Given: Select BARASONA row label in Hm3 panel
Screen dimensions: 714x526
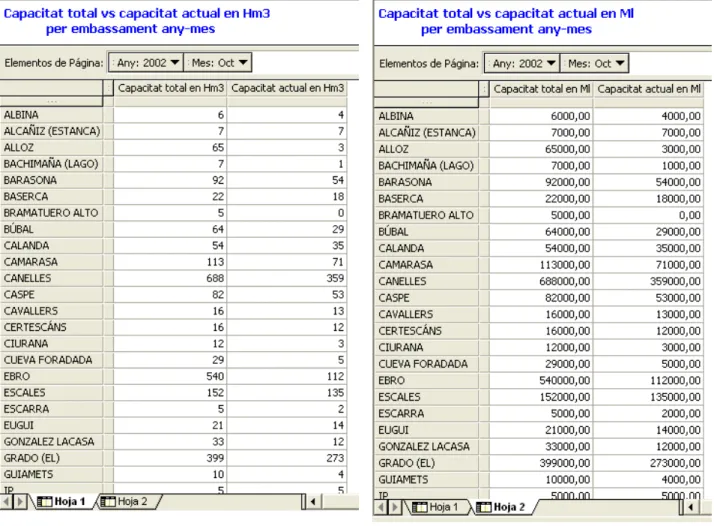Looking at the screenshot, I should (51, 180).
